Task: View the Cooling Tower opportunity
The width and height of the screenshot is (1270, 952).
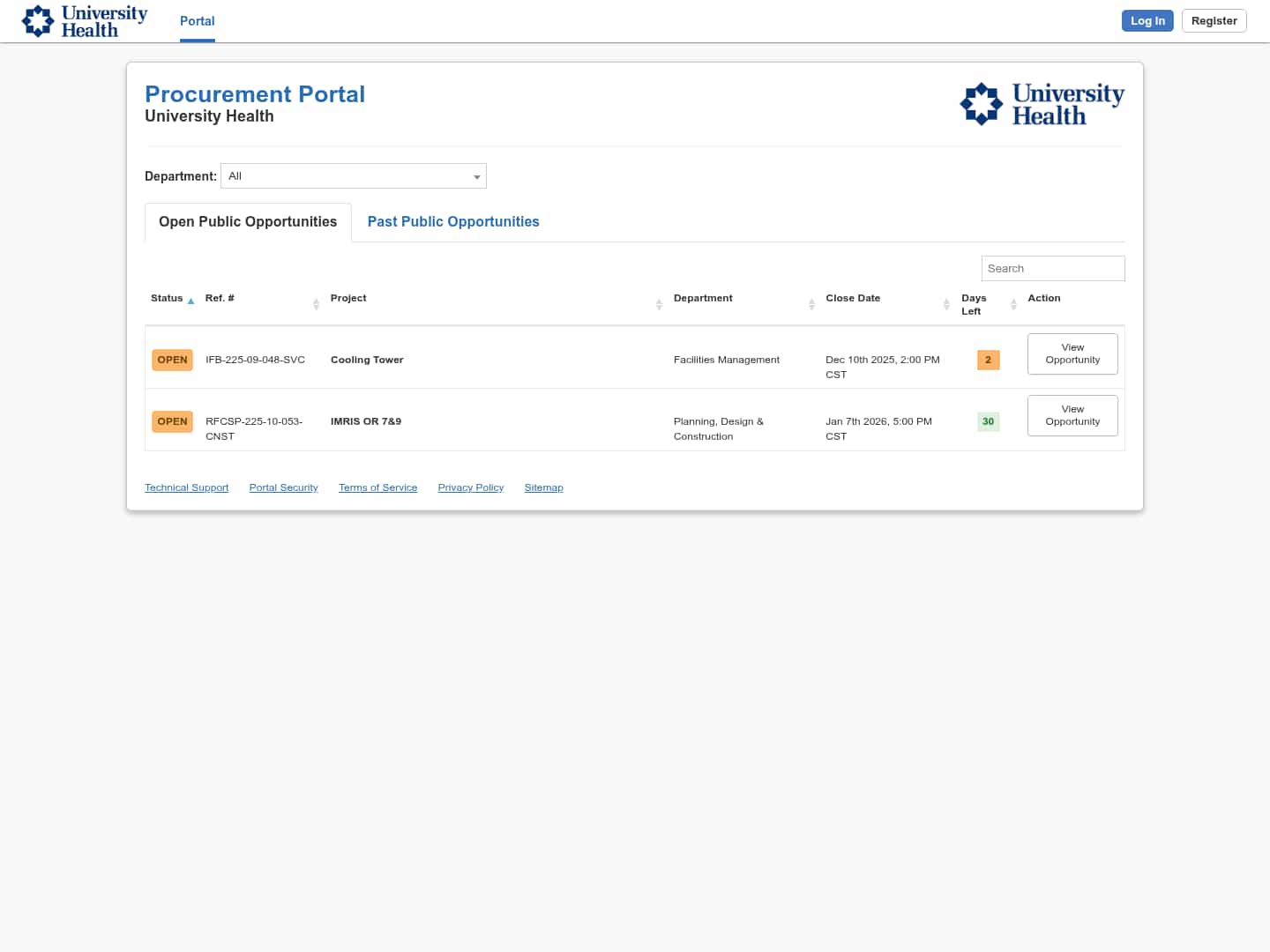Action: (x=1072, y=353)
